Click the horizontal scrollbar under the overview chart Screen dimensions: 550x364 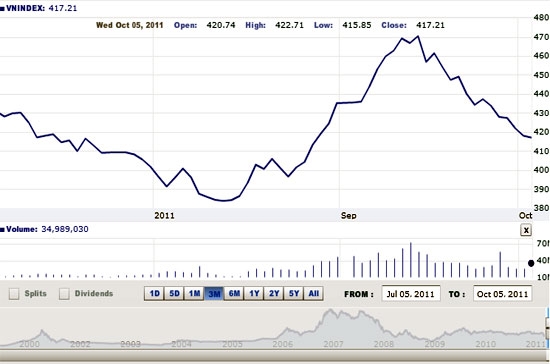coord(272,355)
